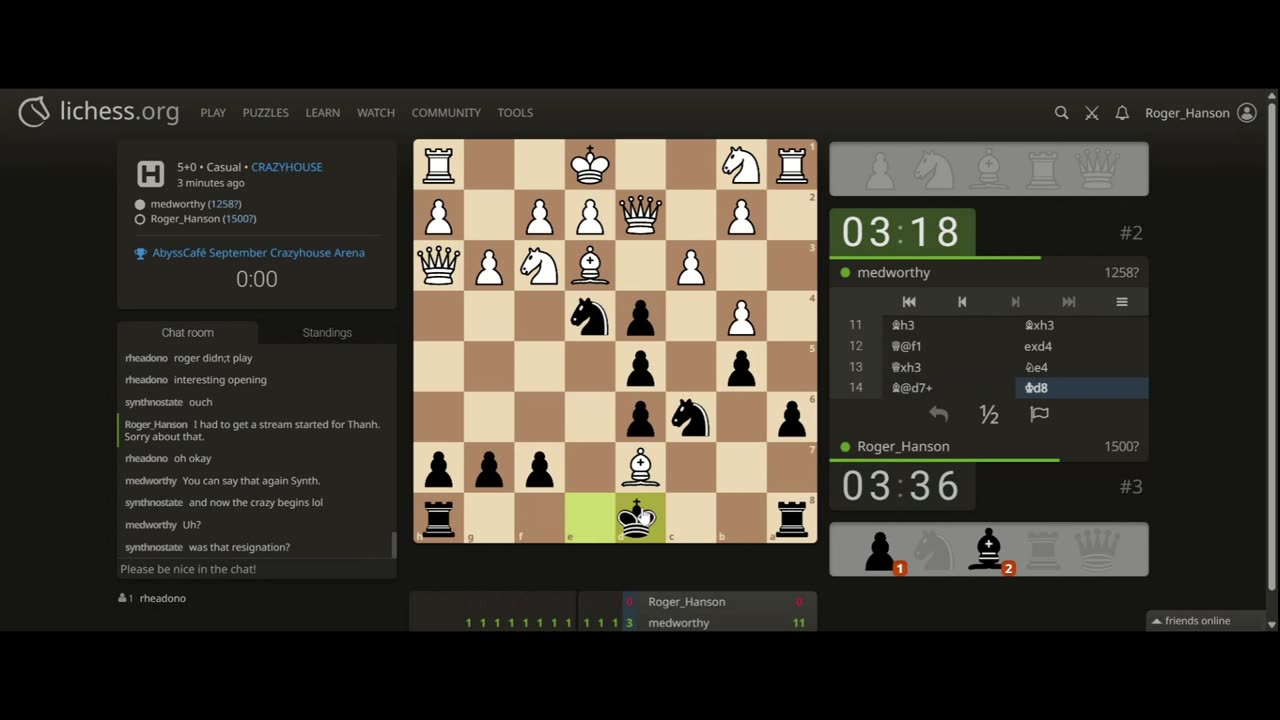Open spectator rheadono below chat
Screen dimensions: 1280x720
tap(162, 598)
